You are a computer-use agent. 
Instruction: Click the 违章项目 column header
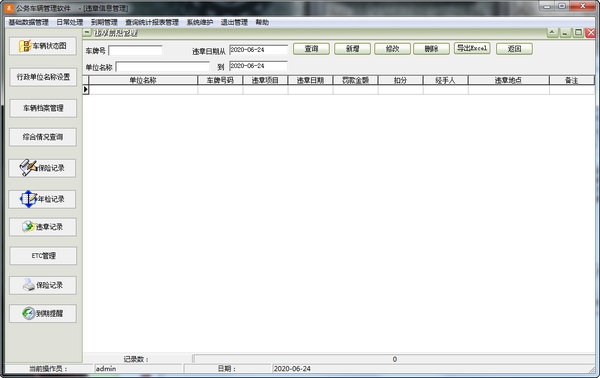(x=265, y=80)
